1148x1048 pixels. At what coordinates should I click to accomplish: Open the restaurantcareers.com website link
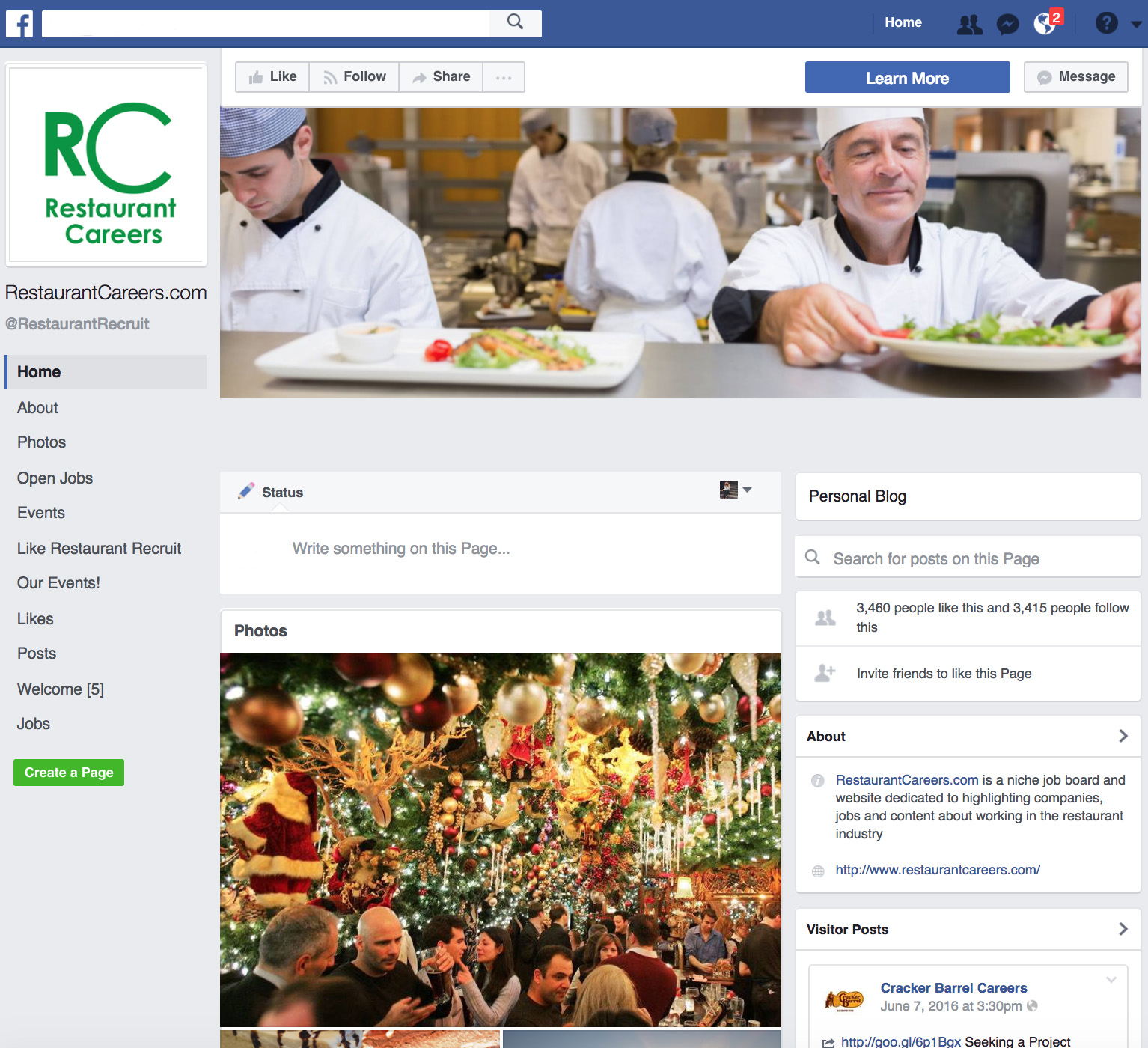tap(938, 870)
